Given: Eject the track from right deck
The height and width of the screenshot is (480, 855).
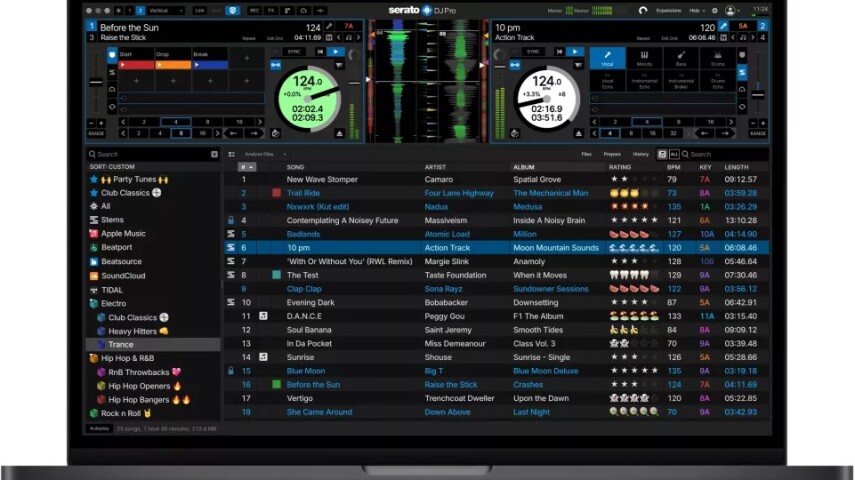Looking at the screenshot, I should (578, 133).
